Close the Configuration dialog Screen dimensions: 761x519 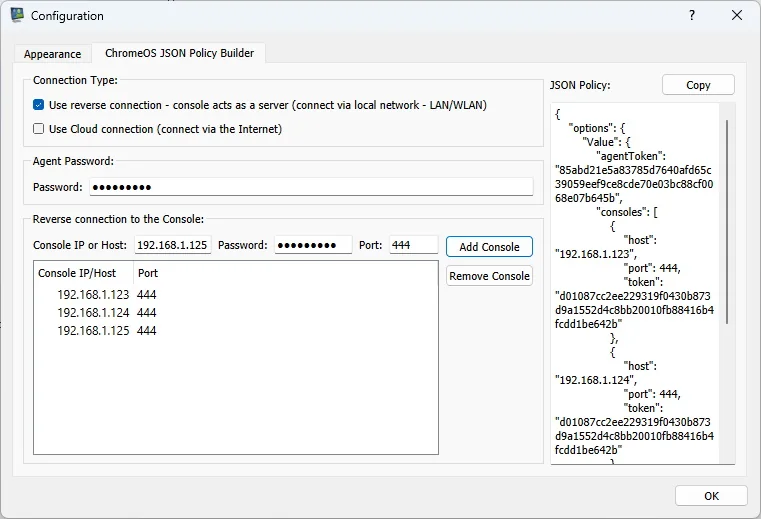coord(737,15)
